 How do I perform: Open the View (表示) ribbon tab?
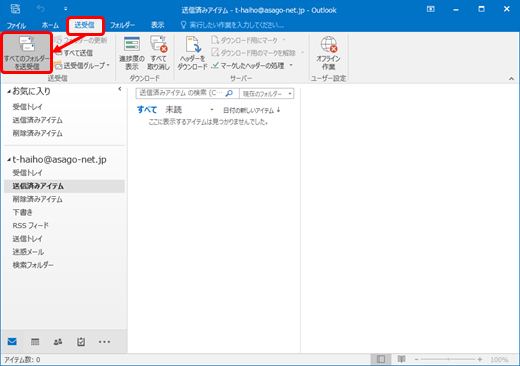pos(158,25)
